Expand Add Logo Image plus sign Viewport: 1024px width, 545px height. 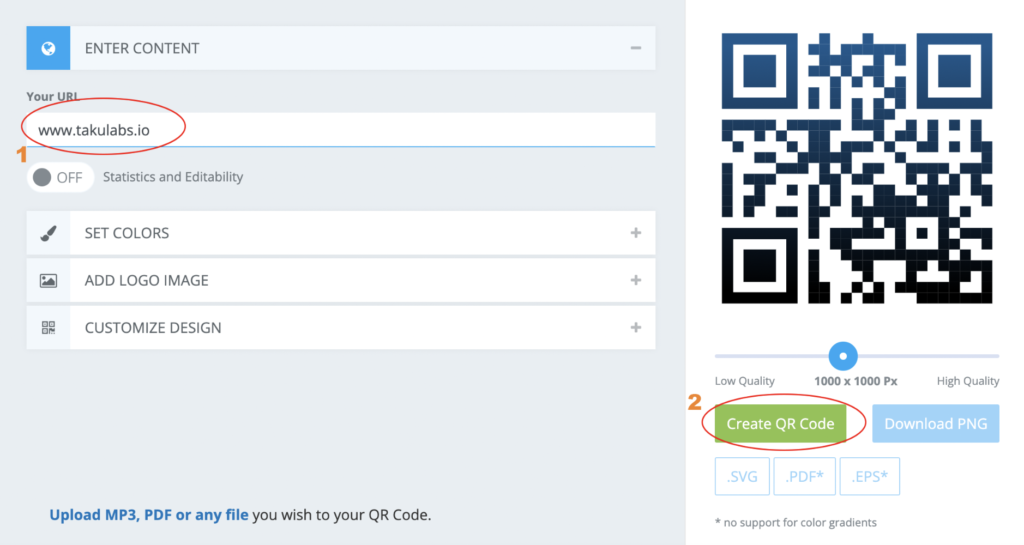pos(635,280)
